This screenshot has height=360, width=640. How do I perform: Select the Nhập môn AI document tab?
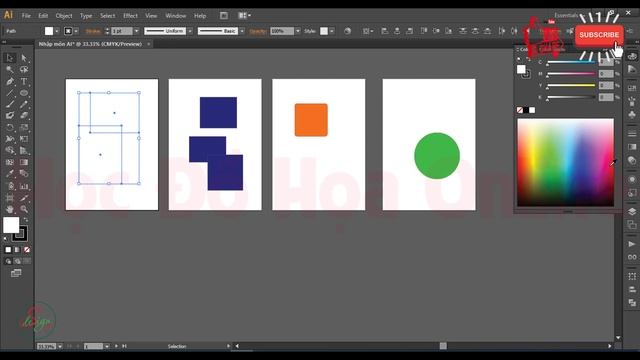[90, 44]
